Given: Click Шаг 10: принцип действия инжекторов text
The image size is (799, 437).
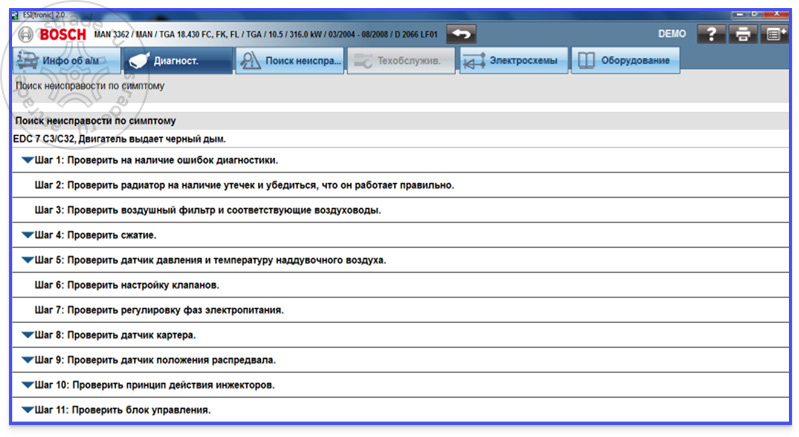Looking at the screenshot, I should [155, 385].
